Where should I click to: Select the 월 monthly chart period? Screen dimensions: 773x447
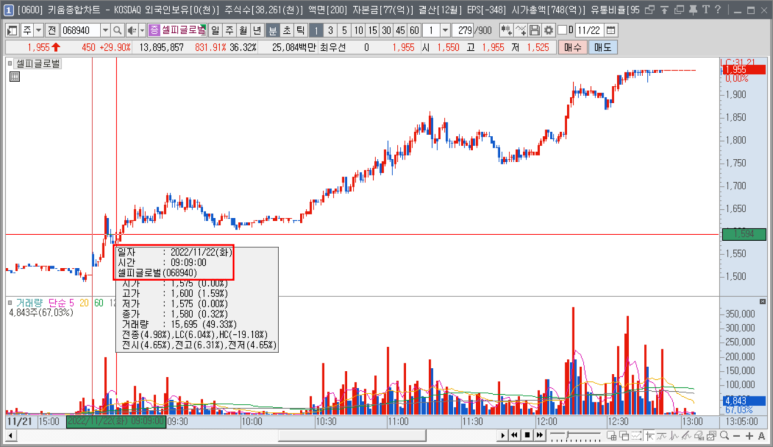click(x=243, y=31)
